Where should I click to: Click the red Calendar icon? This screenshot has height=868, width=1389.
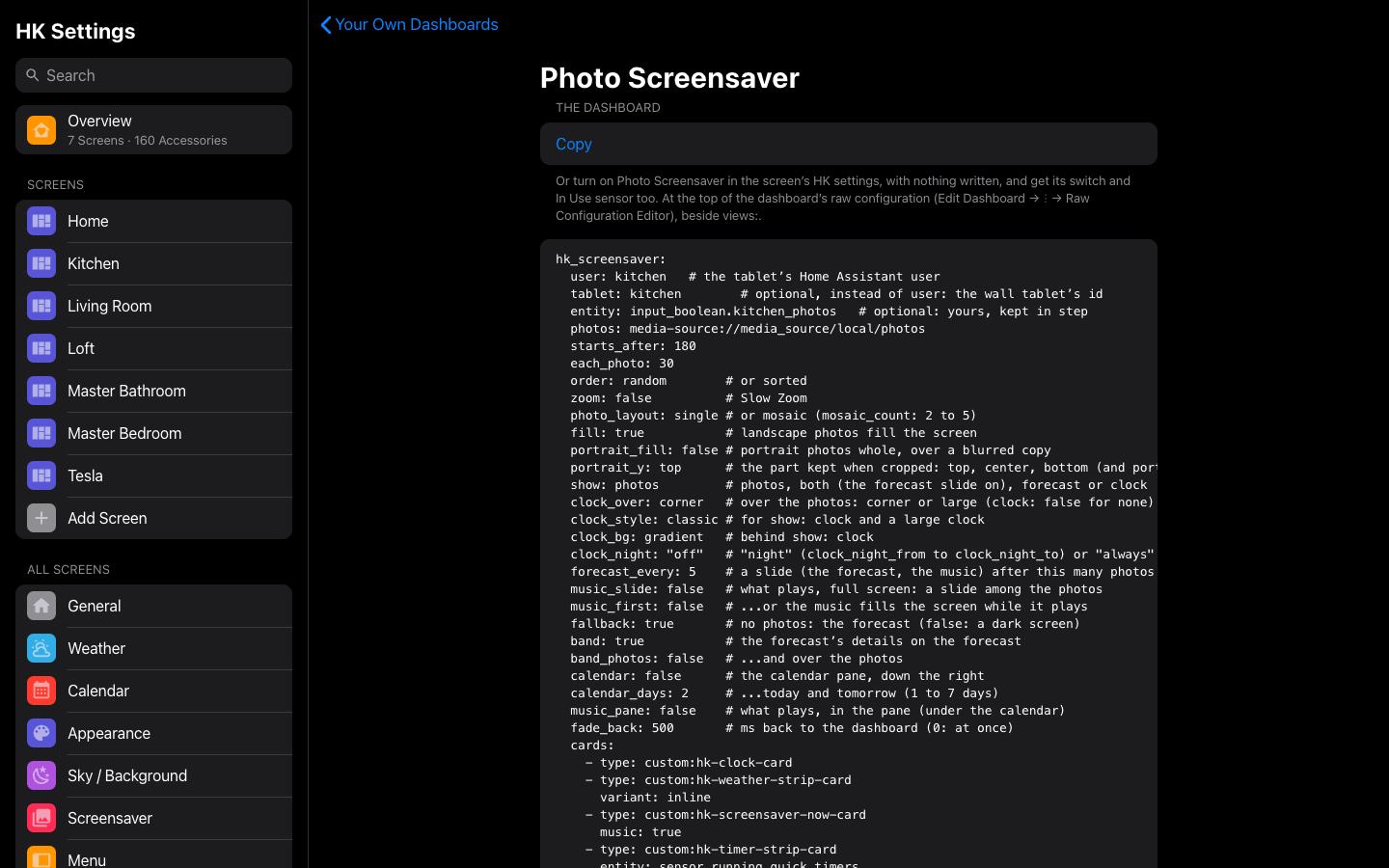tap(41, 691)
